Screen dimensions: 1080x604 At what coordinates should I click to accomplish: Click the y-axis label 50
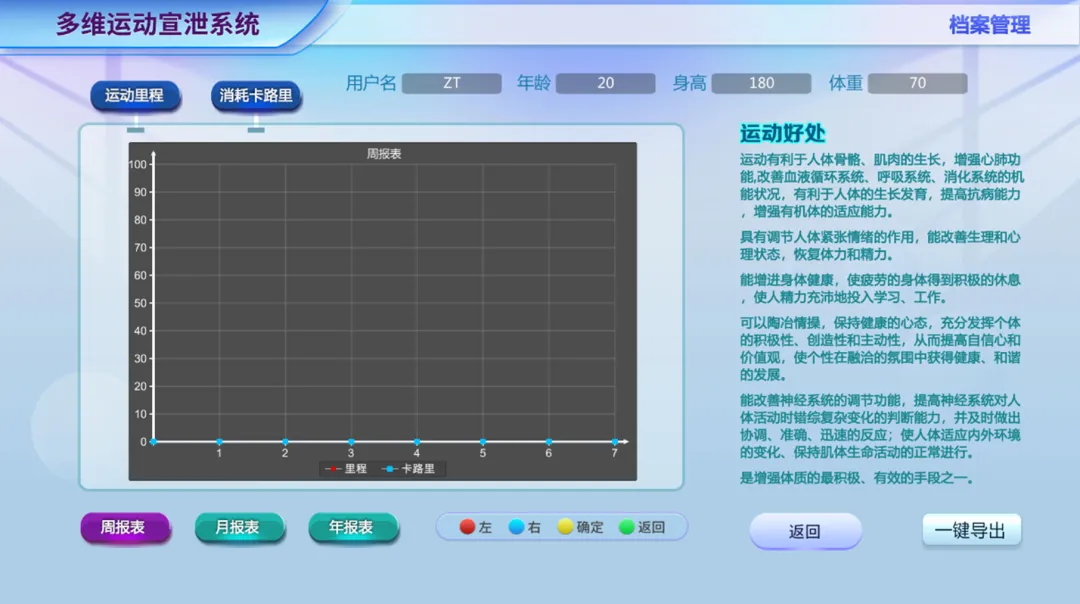[141, 303]
